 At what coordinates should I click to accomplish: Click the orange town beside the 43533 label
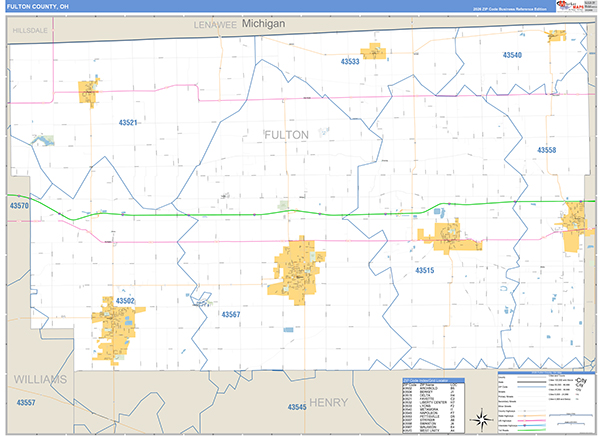click(374, 51)
